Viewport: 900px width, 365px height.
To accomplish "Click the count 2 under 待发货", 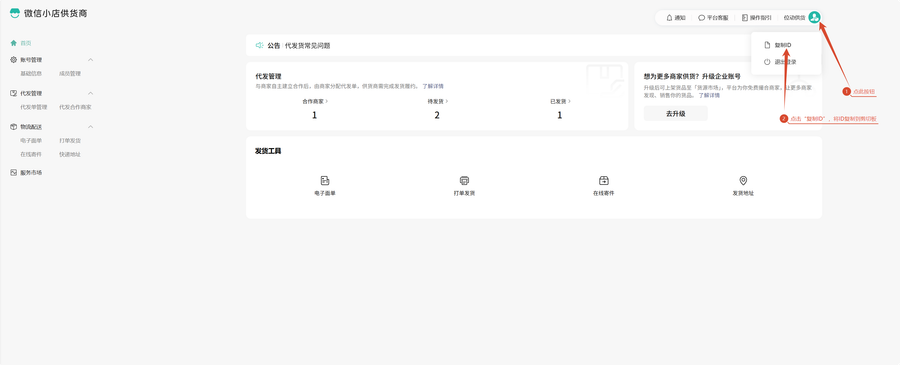I will [x=437, y=115].
